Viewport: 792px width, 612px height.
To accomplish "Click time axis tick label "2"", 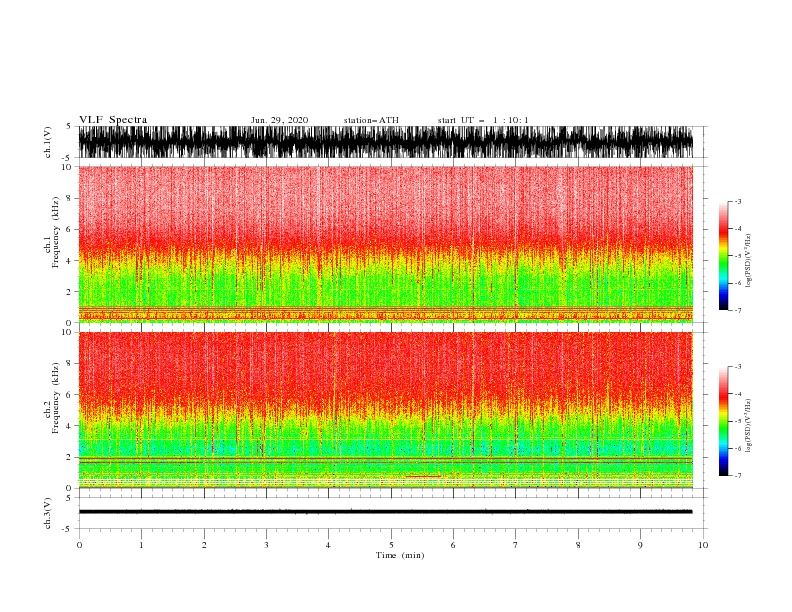I will point(204,545).
